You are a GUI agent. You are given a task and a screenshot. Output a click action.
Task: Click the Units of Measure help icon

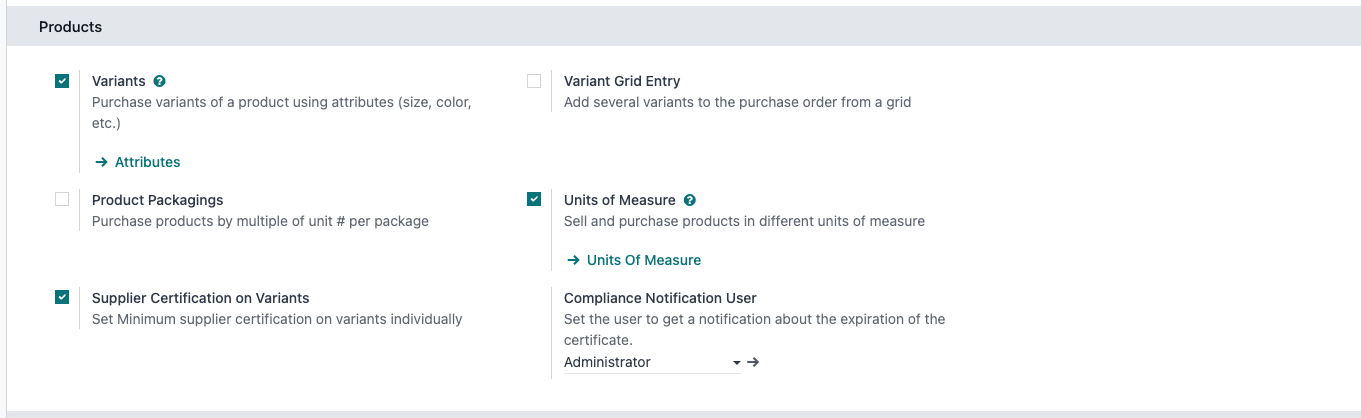click(x=690, y=200)
